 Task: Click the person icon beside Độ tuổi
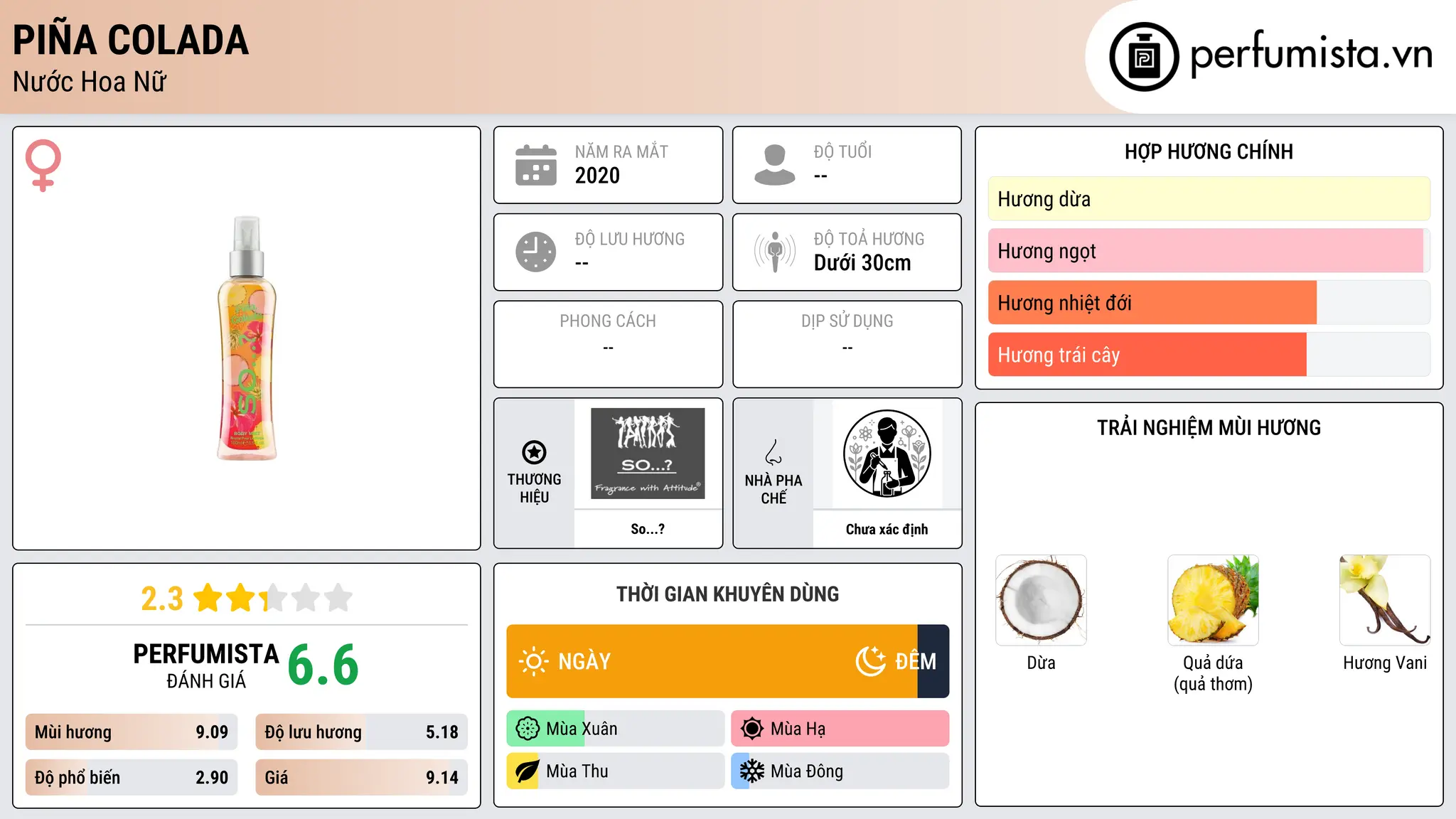click(x=775, y=165)
